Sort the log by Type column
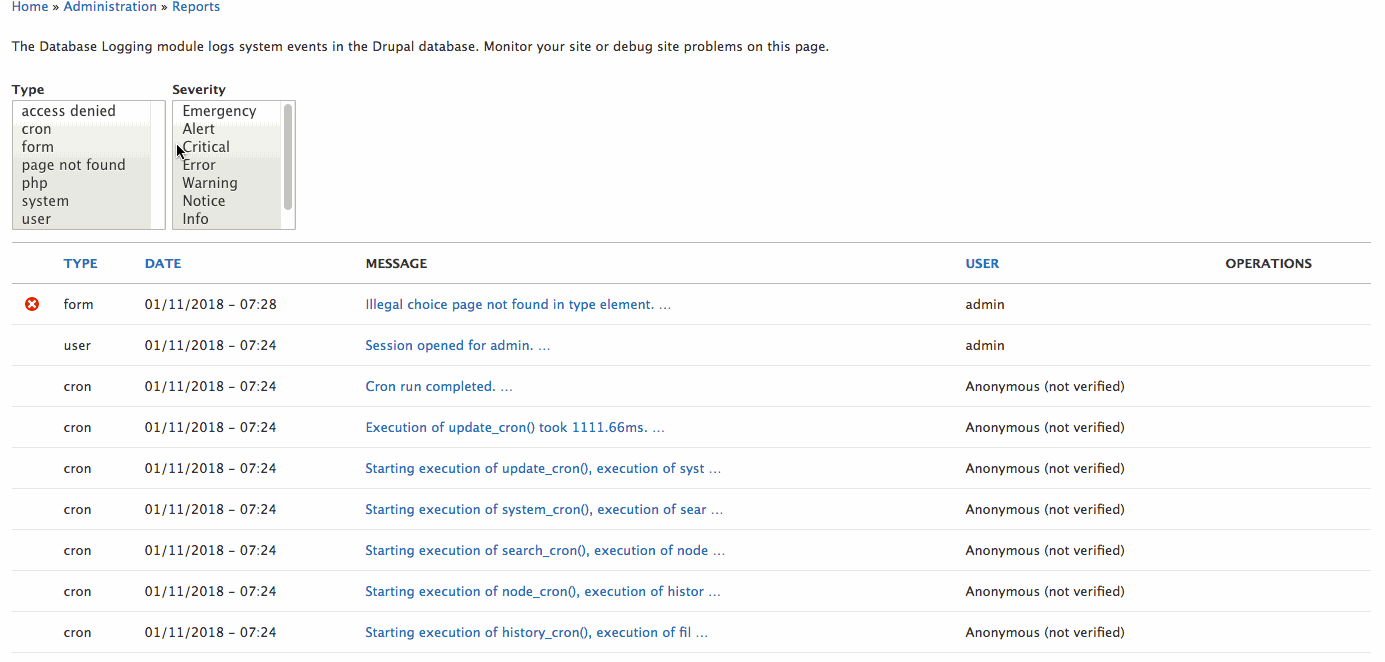 80,264
